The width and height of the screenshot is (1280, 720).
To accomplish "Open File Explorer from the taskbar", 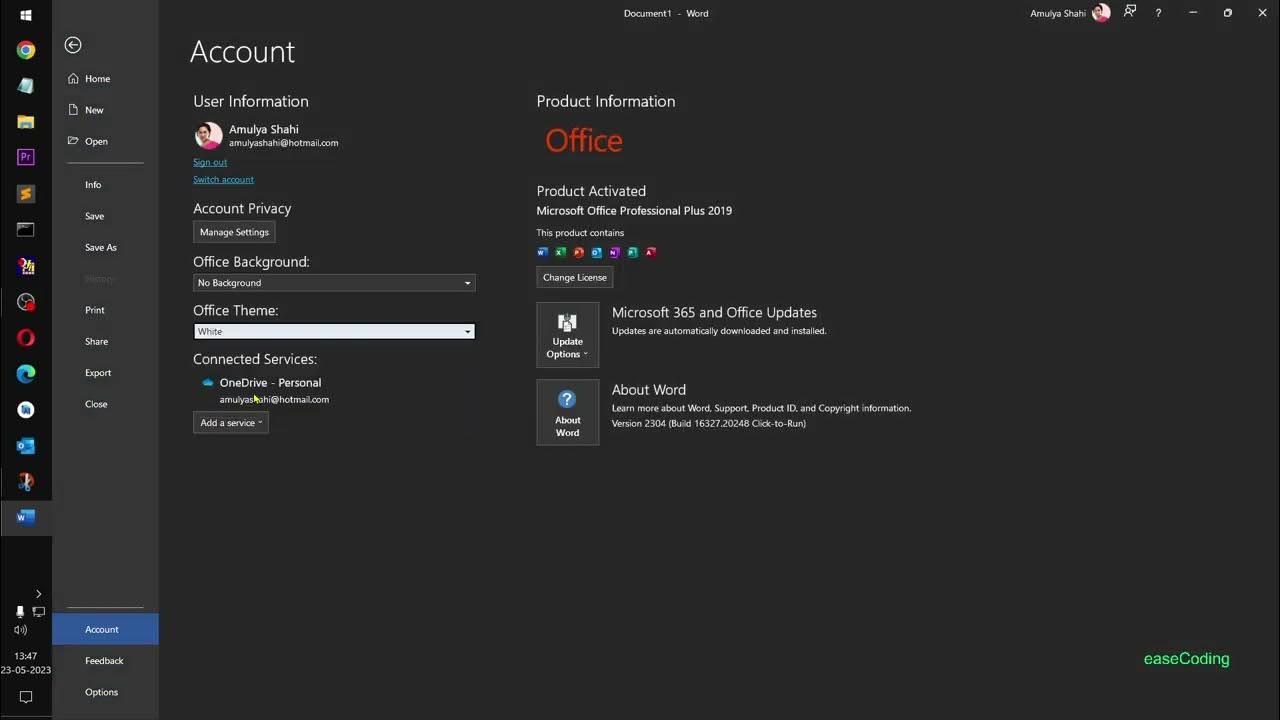I will coord(26,122).
